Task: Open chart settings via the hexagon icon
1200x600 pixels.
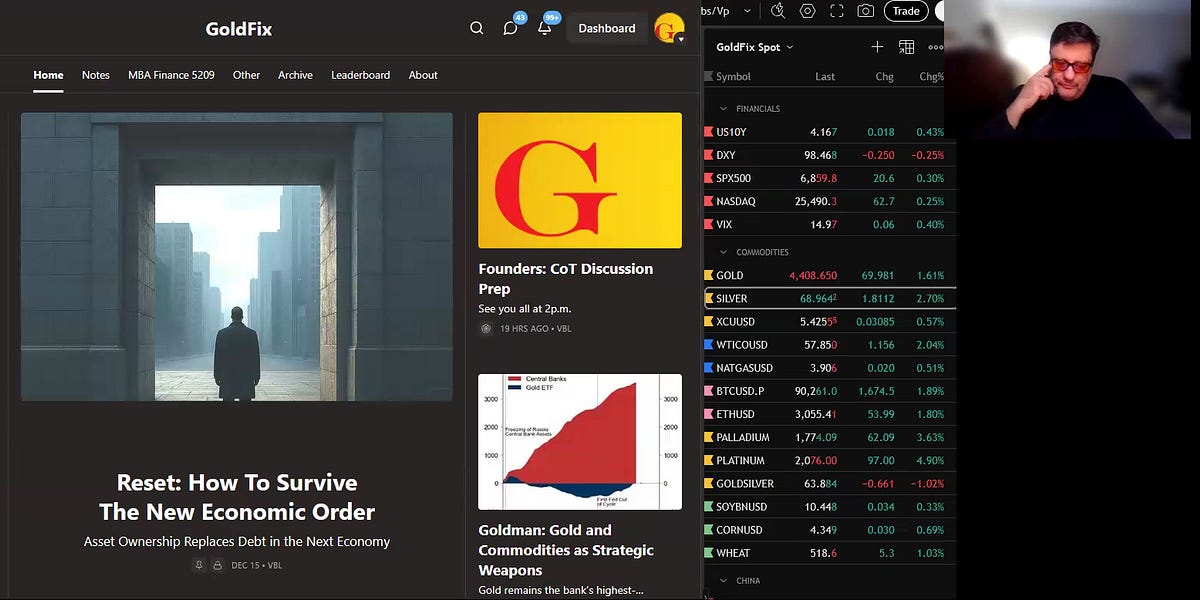Action: pos(807,11)
